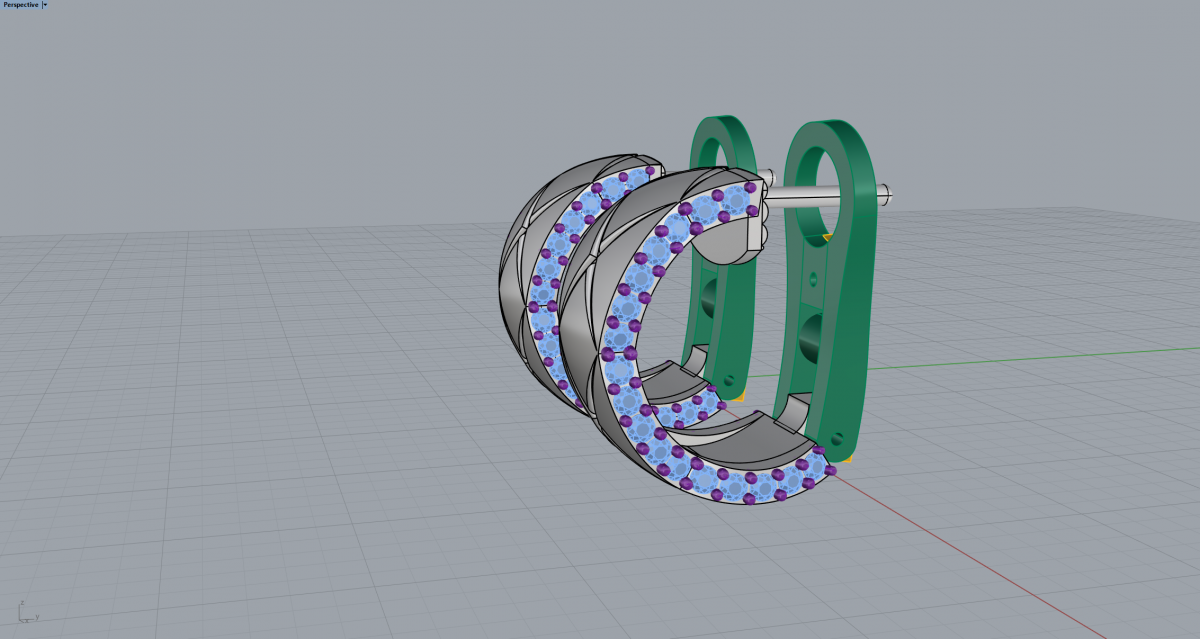Open the Perspective viewport menu arrow

(x=45, y=5)
